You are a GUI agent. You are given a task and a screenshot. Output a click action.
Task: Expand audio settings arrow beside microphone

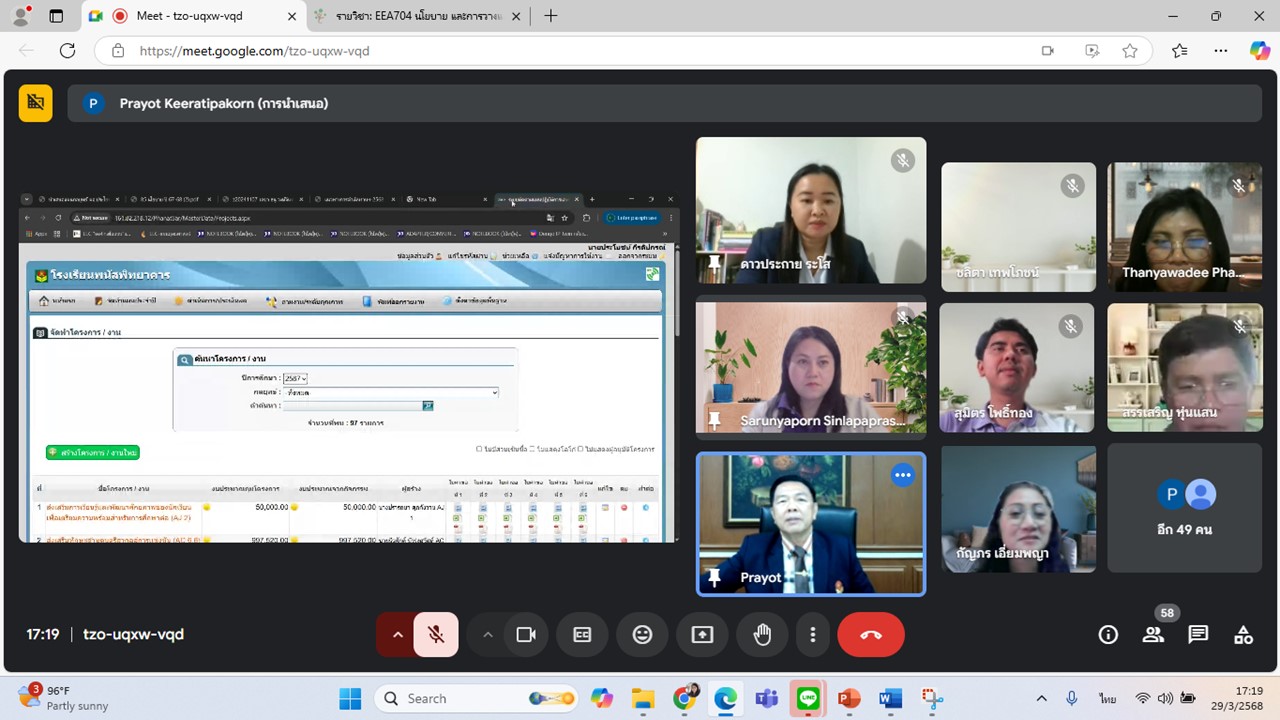click(x=397, y=634)
